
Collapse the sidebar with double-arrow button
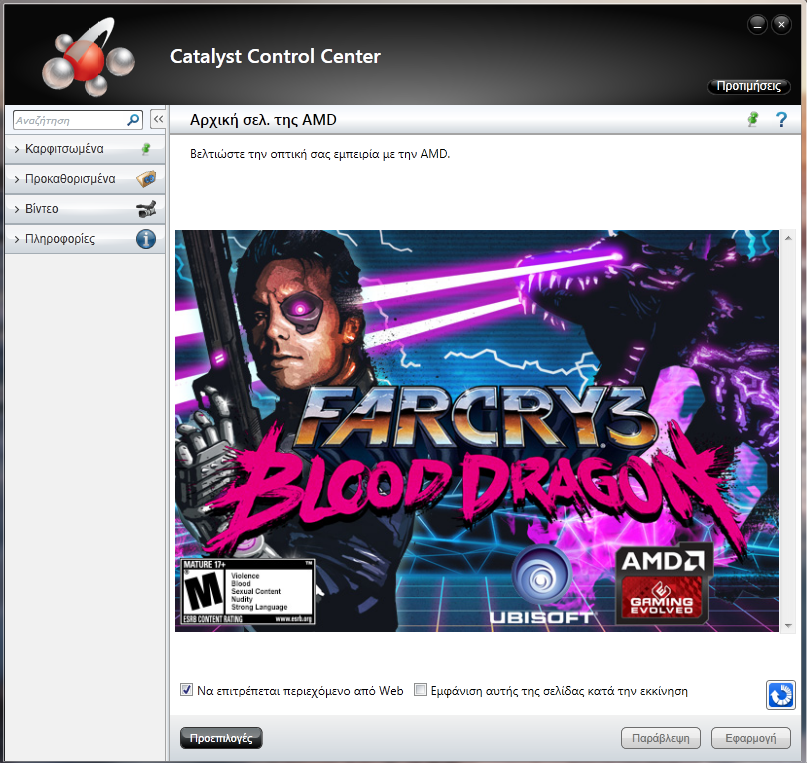(x=158, y=119)
